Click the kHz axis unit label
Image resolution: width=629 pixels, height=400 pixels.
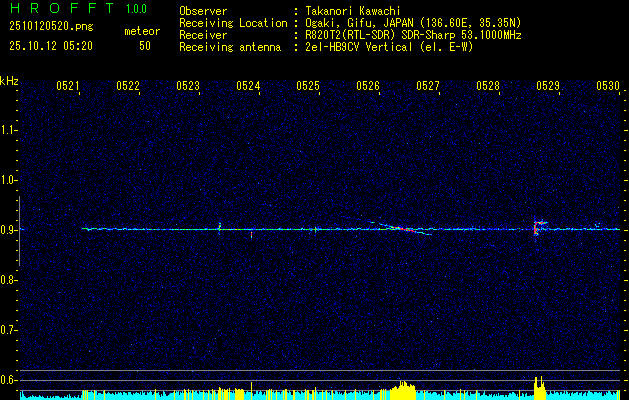(9, 81)
